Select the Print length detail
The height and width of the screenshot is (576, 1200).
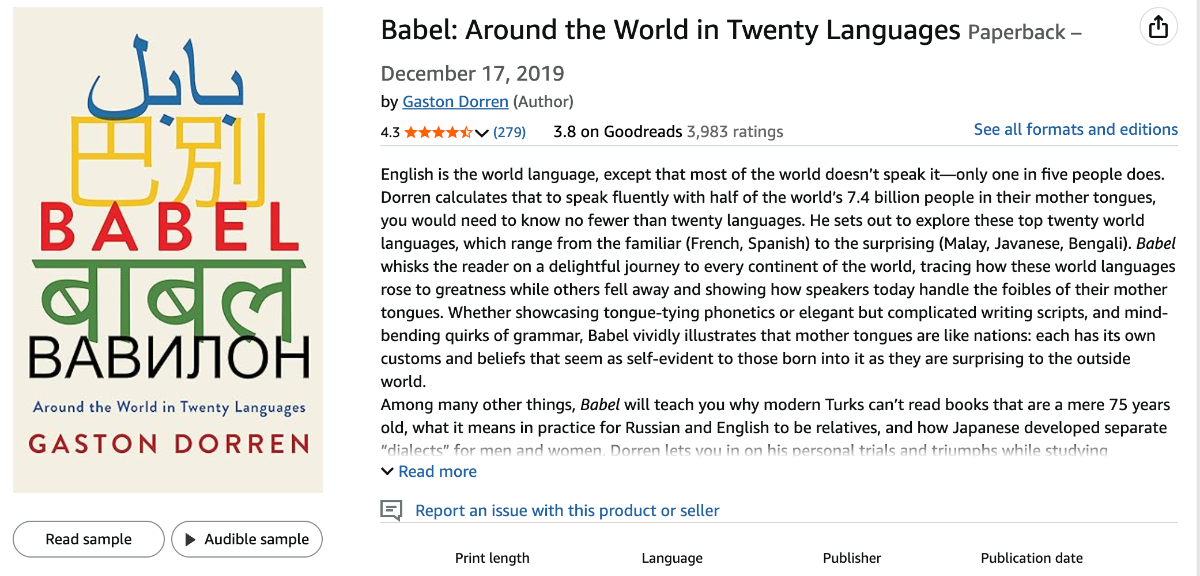point(492,558)
